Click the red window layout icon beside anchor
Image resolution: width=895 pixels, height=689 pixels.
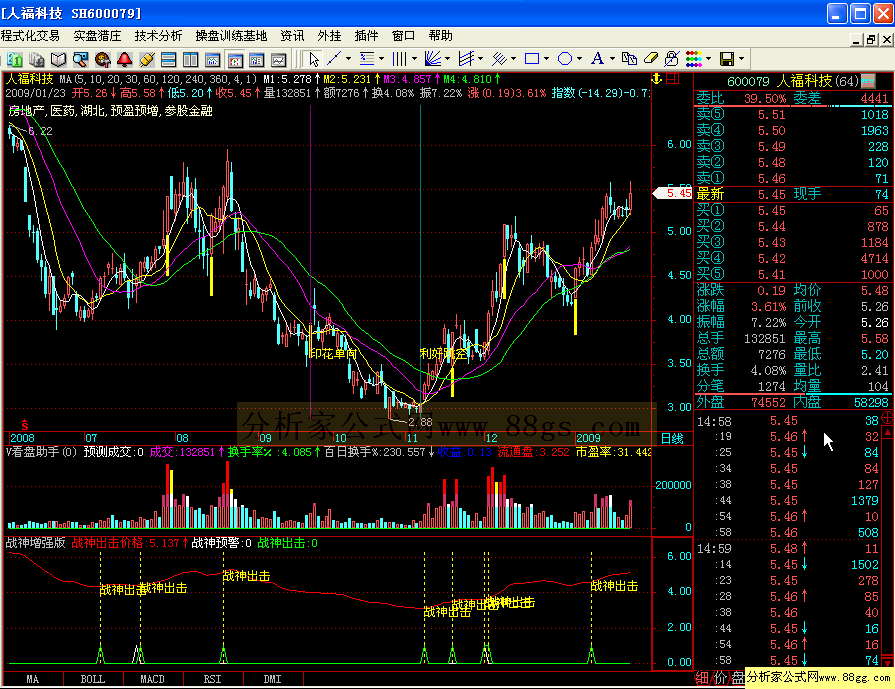pyautogui.click(x=672, y=79)
